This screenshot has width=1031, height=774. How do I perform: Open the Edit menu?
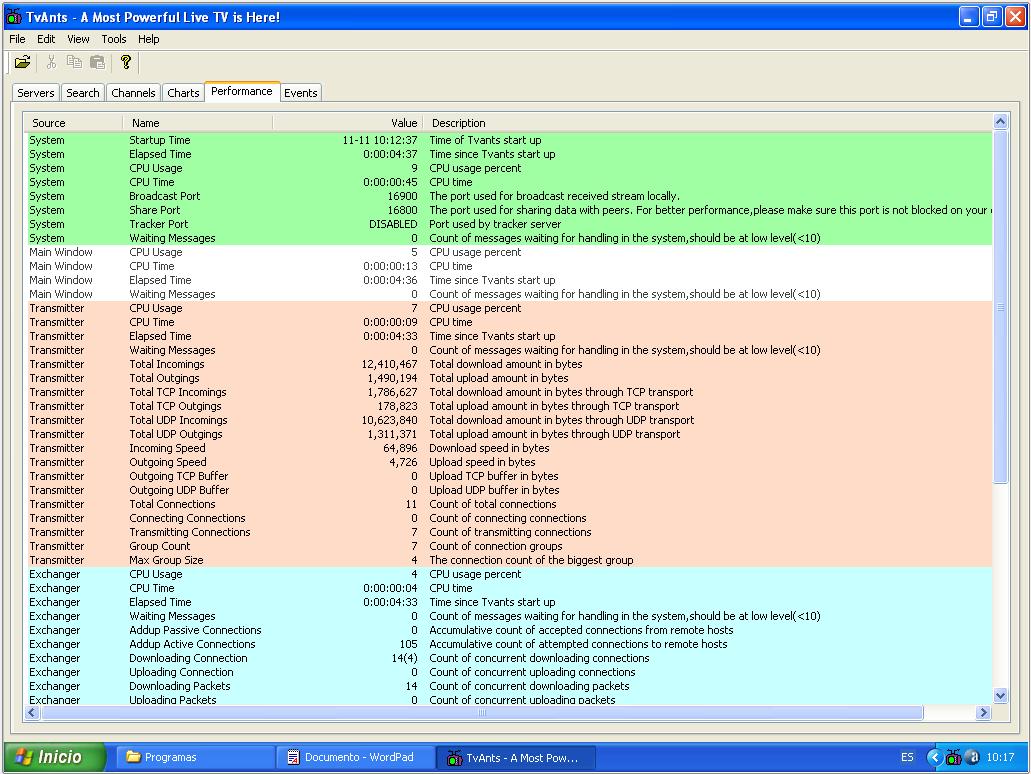(46, 39)
